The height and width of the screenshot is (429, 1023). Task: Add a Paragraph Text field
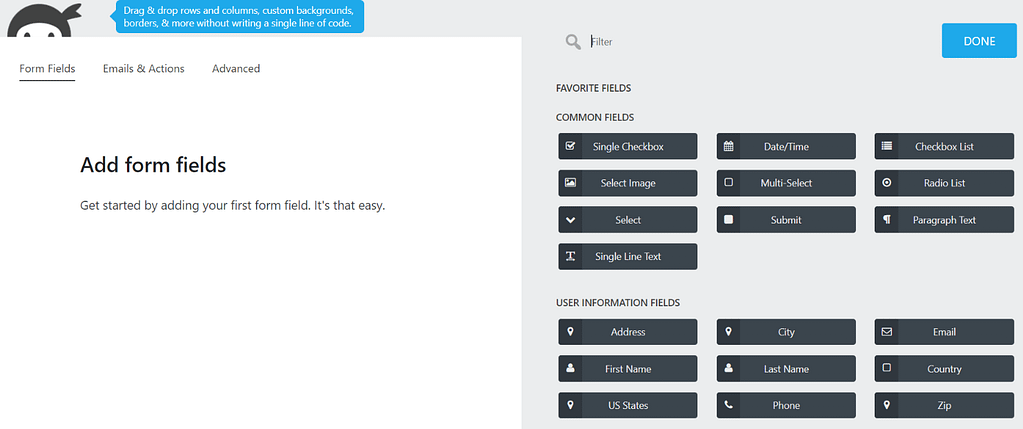click(944, 220)
